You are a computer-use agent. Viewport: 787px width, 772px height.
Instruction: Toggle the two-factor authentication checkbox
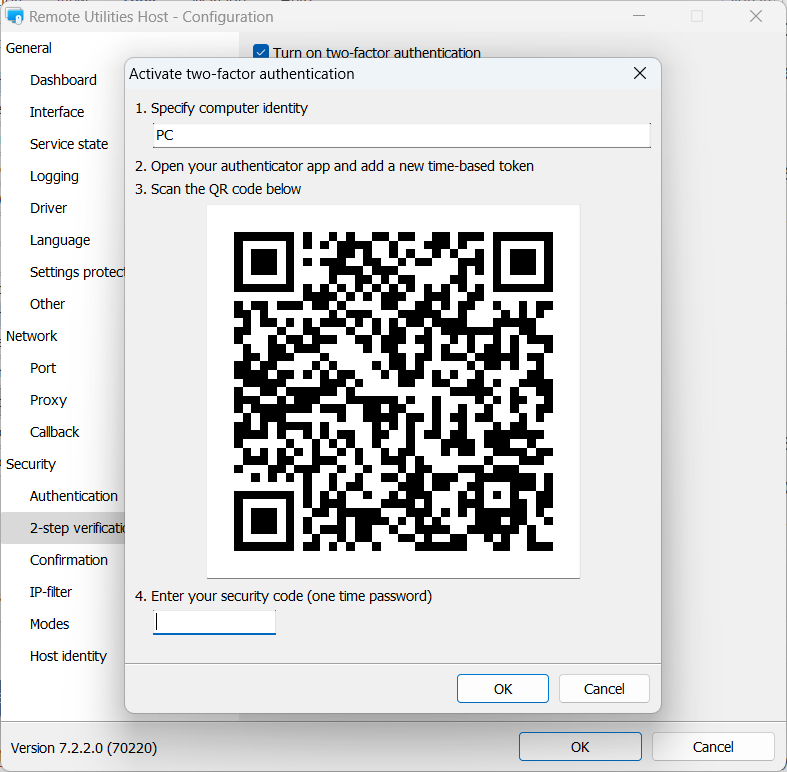coord(261,53)
